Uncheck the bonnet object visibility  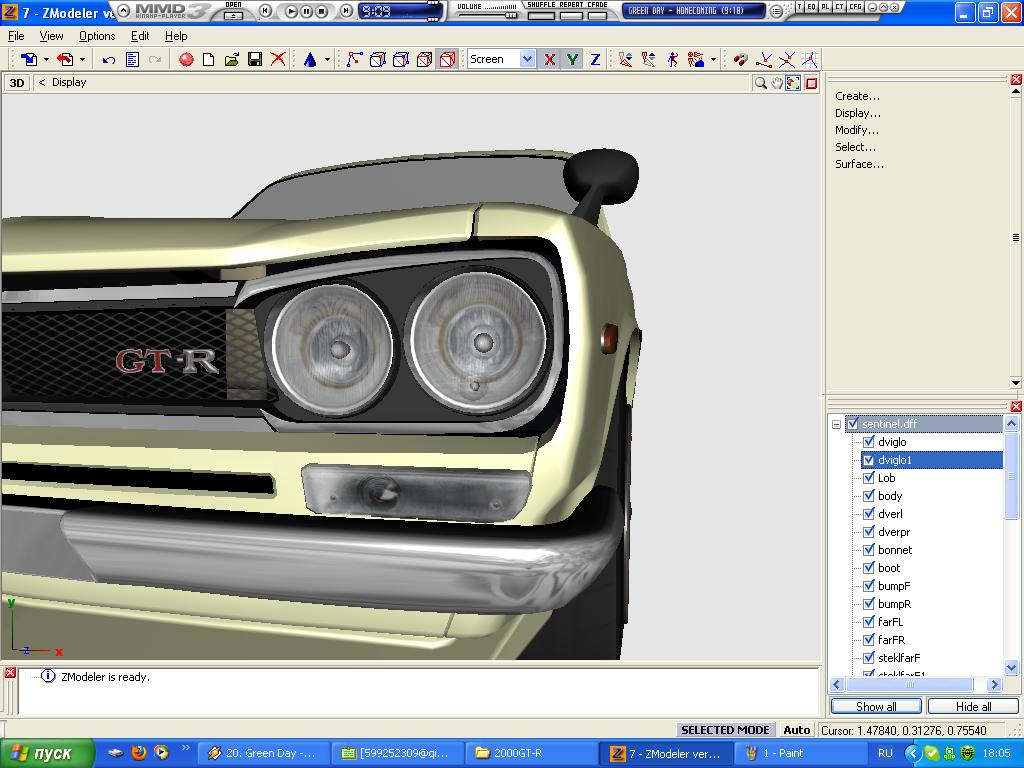pos(869,550)
